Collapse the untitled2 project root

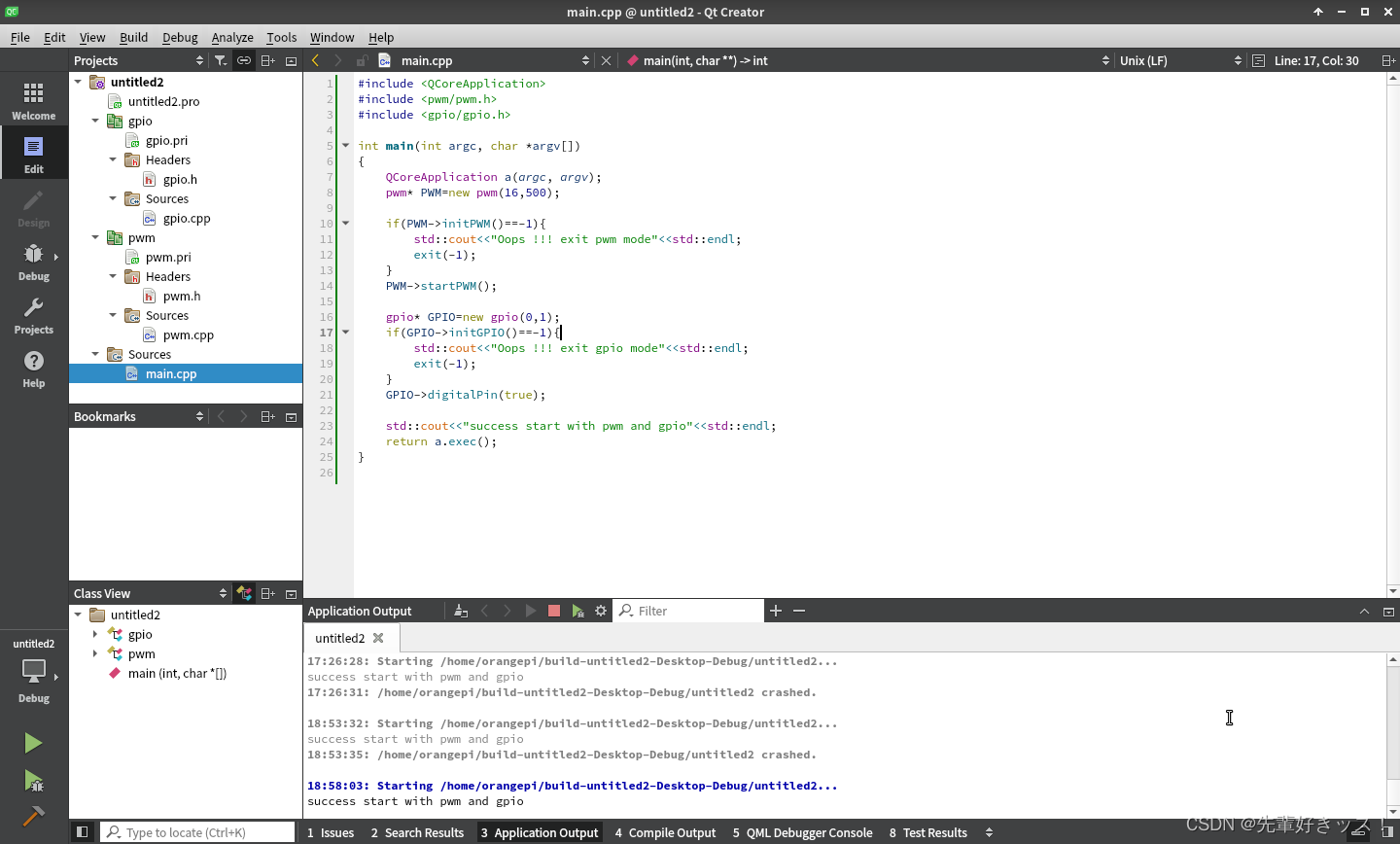(79, 82)
